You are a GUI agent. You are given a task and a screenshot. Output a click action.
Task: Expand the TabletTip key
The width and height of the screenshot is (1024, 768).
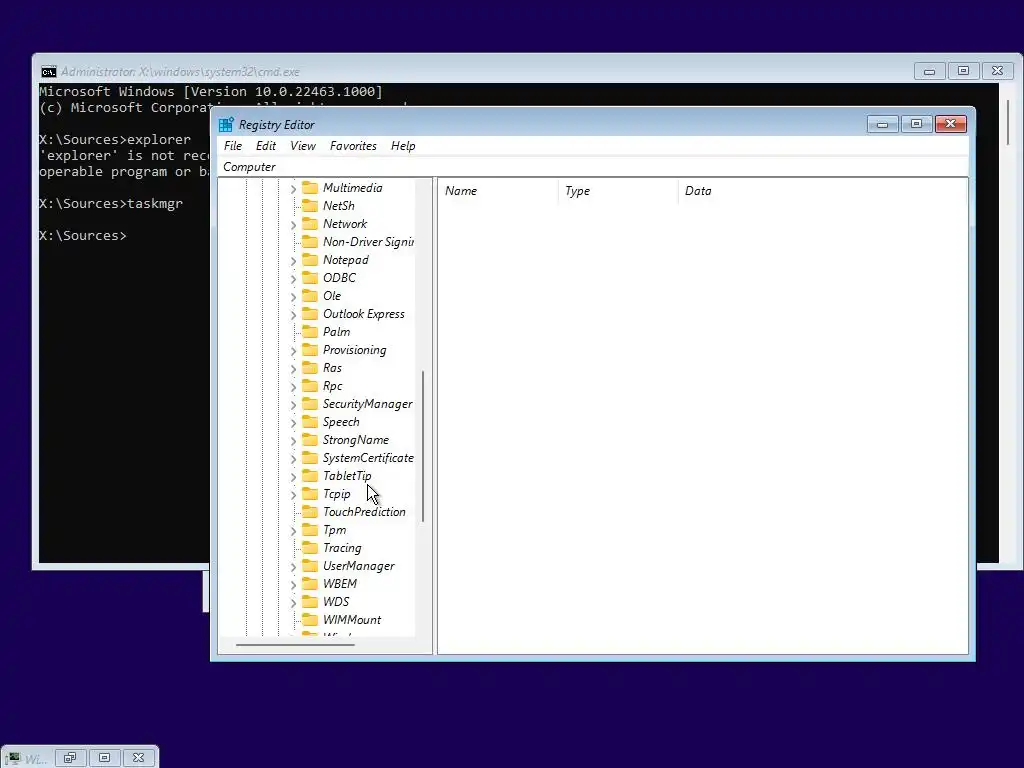293,477
